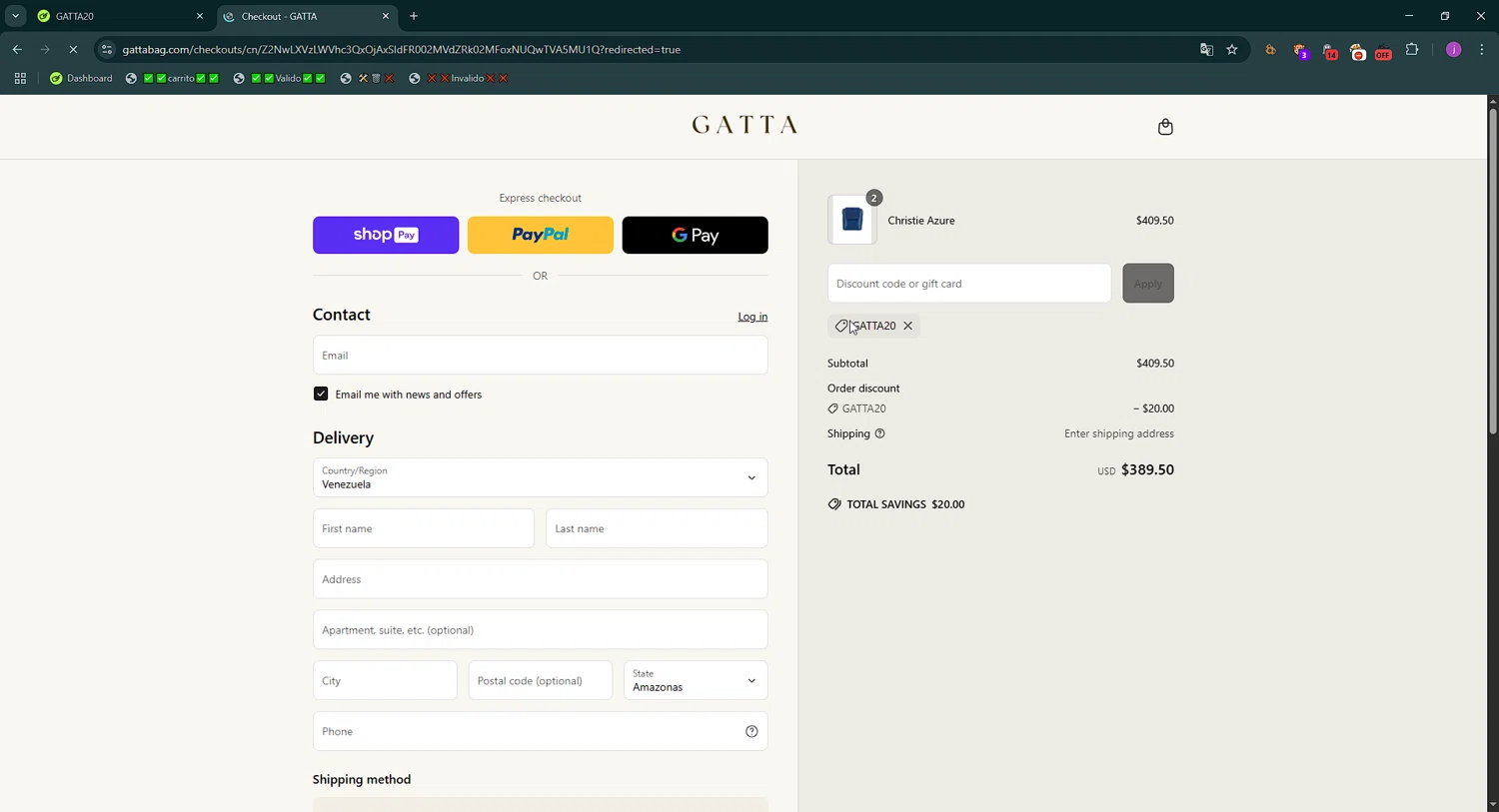Pay with Google Pay

click(695, 236)
